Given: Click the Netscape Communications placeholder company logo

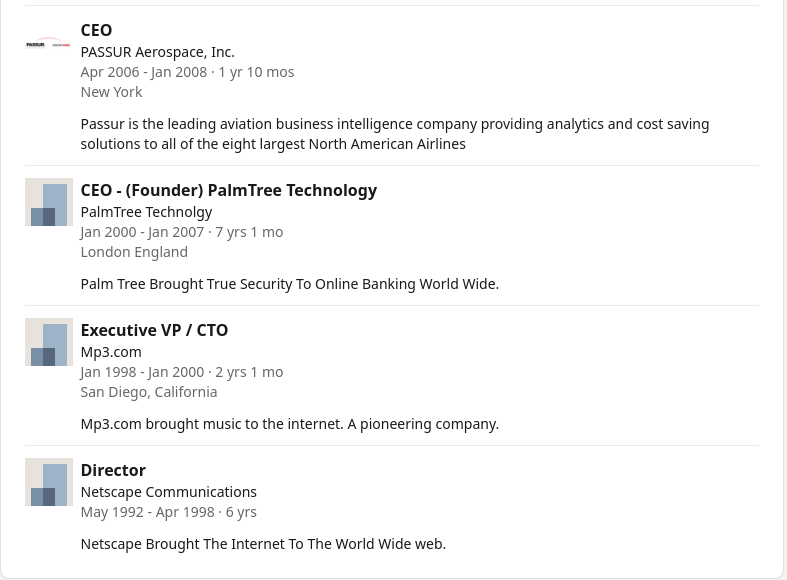Looking at the screenshot, I should coord(49,482).
